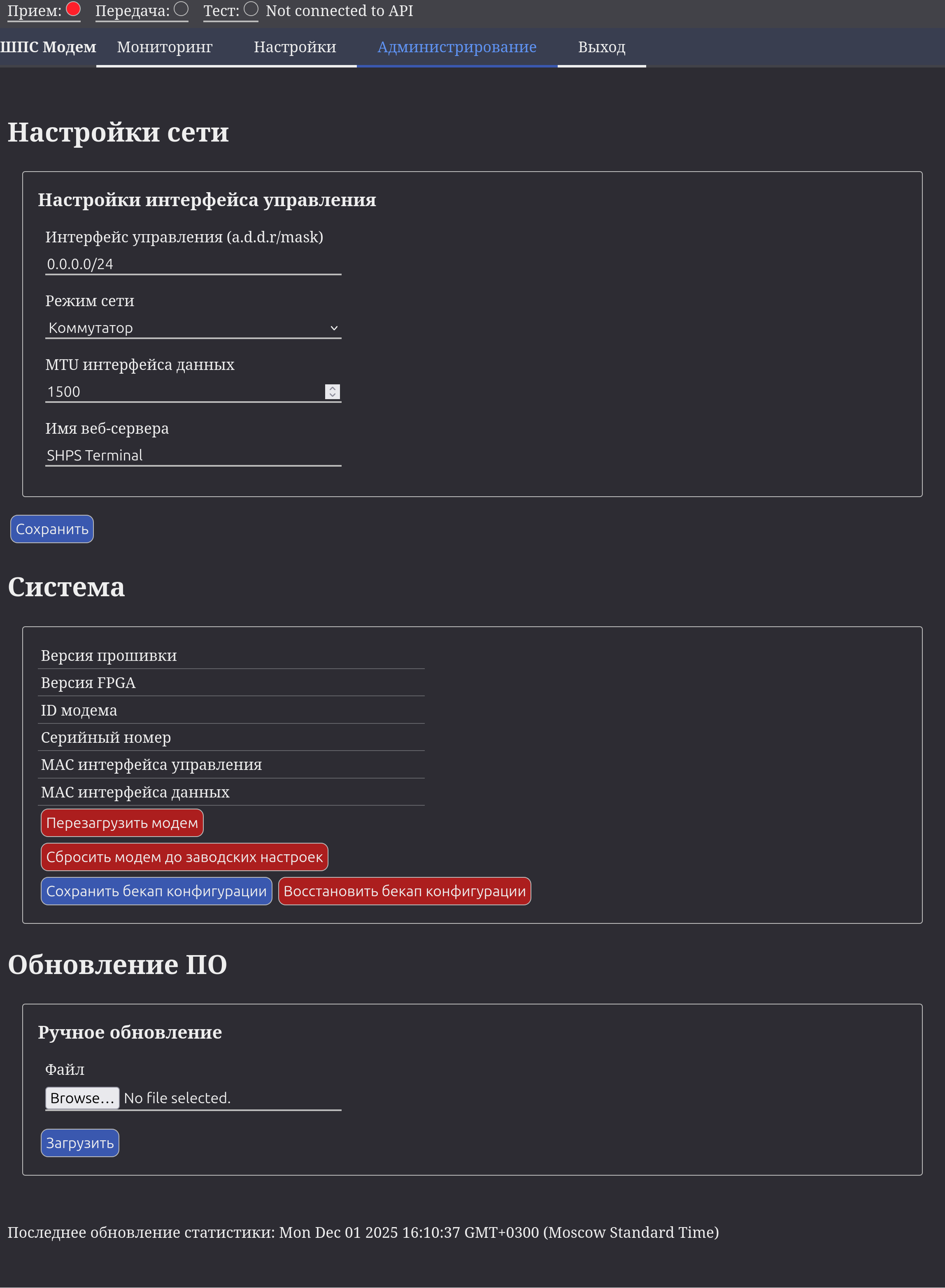This screenshot has height=1288, width=945.
Task: Select the Администрирование tab
Action: pyautogui.click(x=456, y=47)
